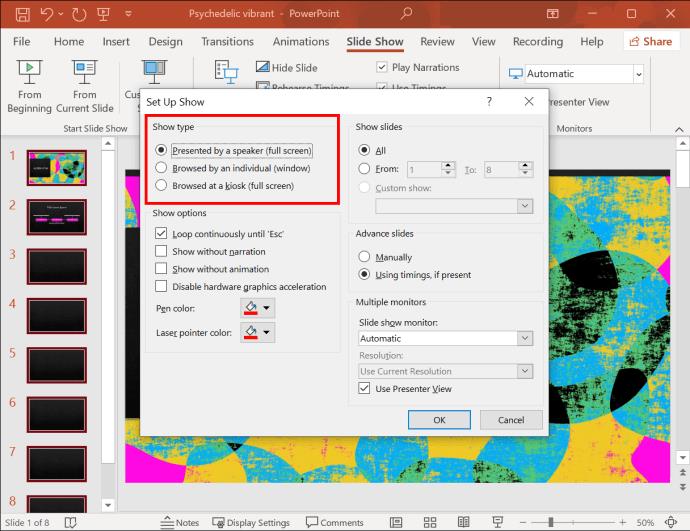Click the Cancel button
Screen dimensions: 690x531
tap(511, 420)
